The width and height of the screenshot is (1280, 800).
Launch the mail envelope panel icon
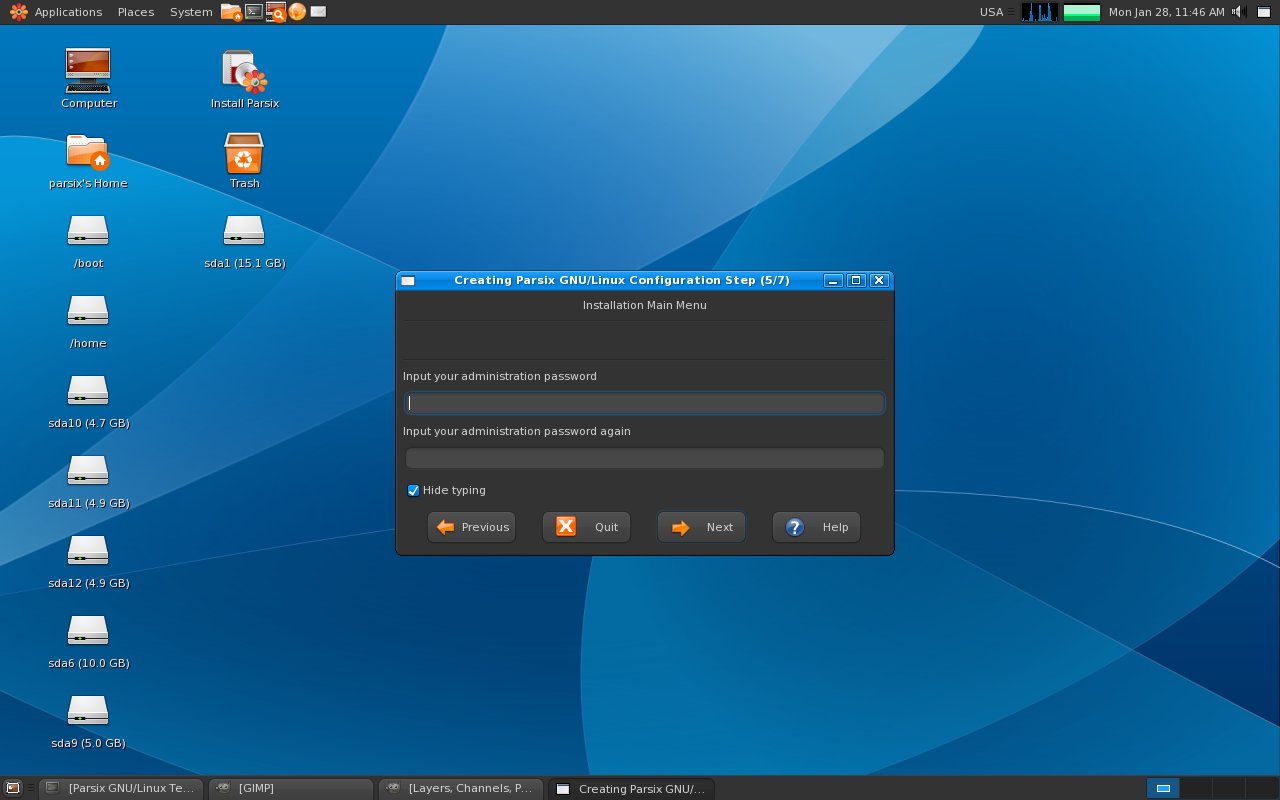tap(318, 12)
